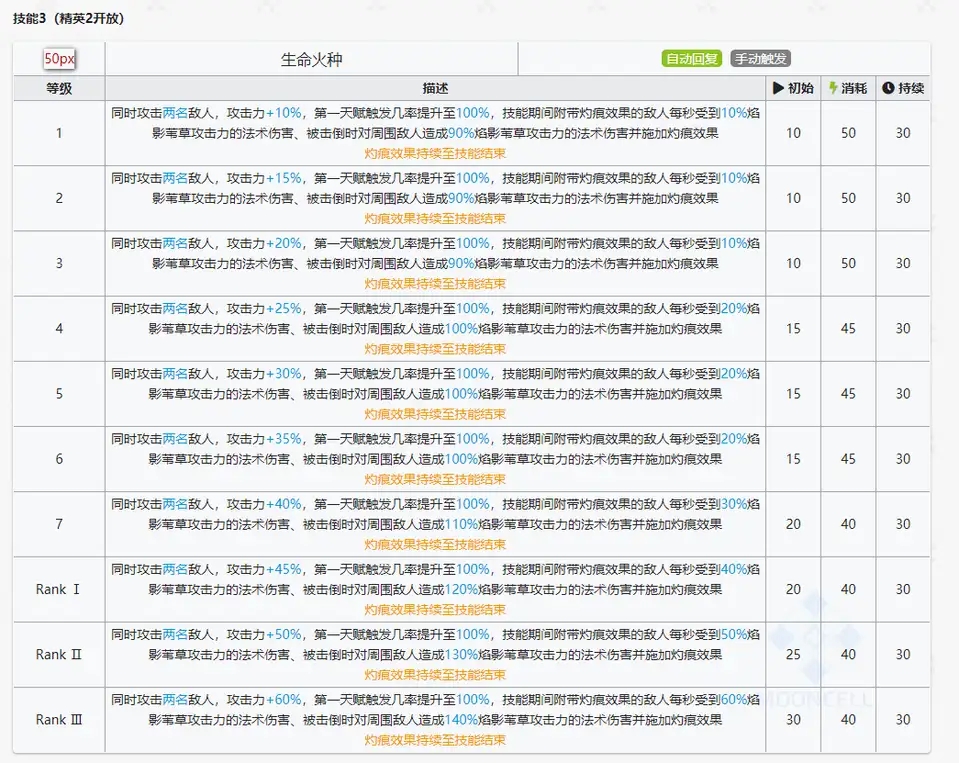Click initial value 30 in Rank Ⅲ row
Image resolution: width=959 pixels, height=763 pixels.
(x=793, y=720)
